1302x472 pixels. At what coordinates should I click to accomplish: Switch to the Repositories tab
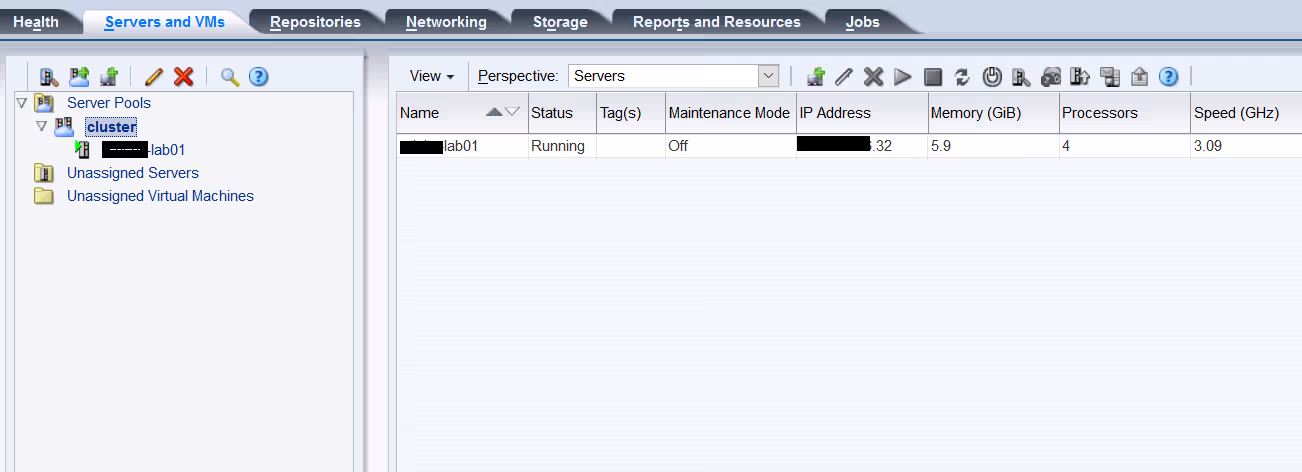coord(315,22)
